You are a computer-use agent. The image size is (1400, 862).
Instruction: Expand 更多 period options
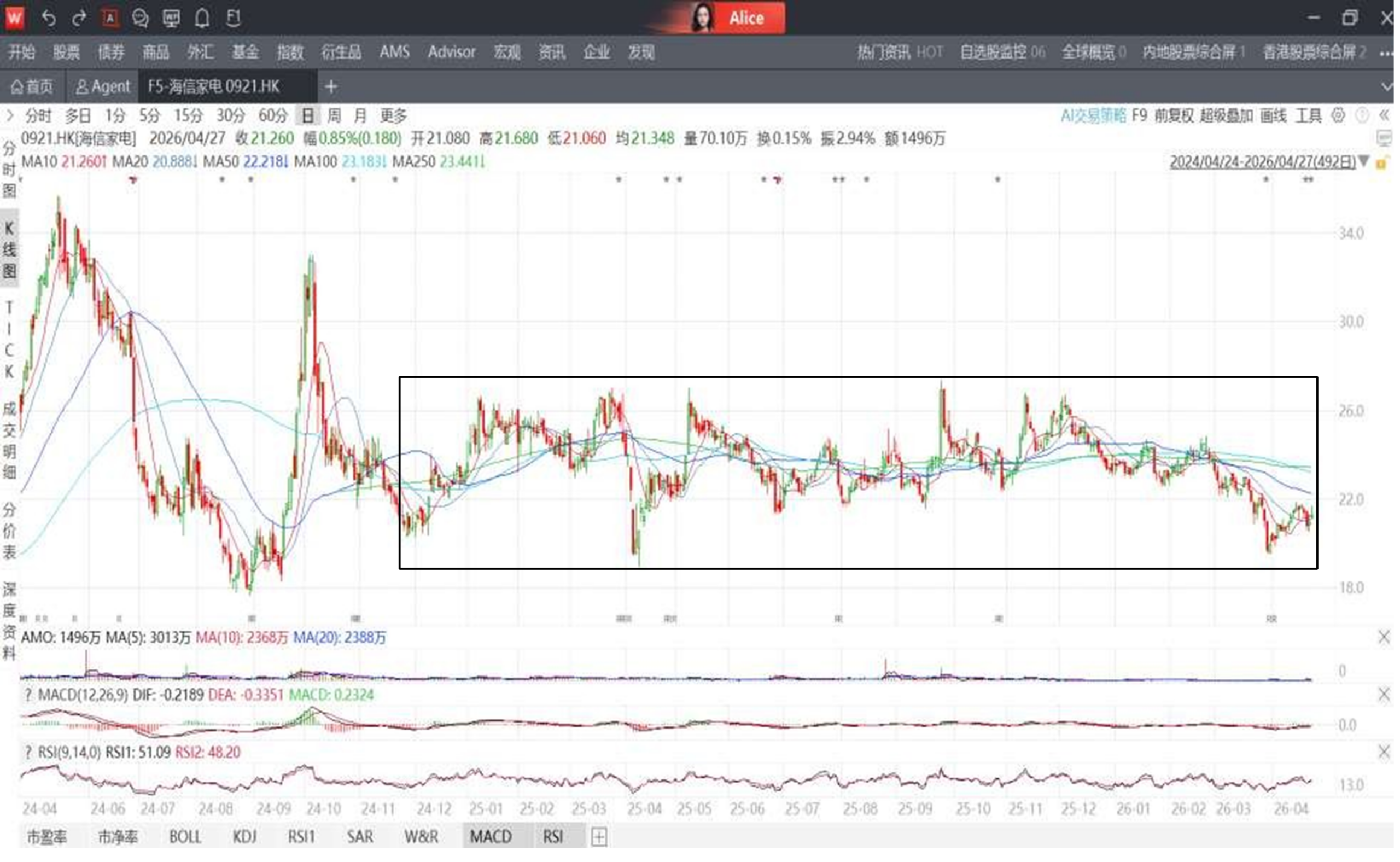(x=393, y=116)
